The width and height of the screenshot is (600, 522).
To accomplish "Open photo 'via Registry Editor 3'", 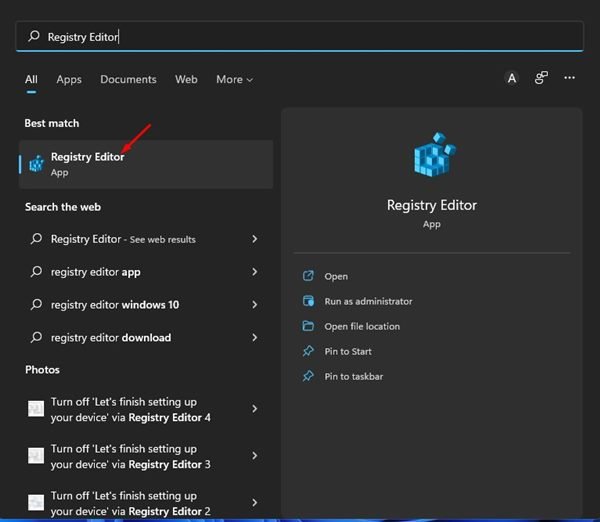I will 146,456.
